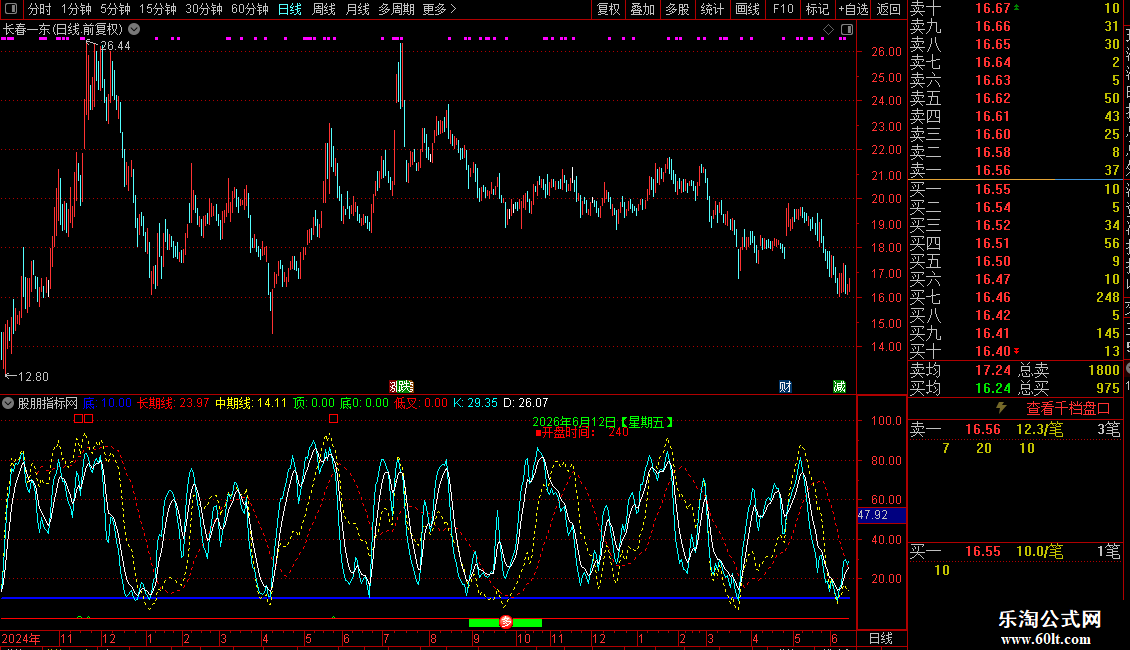Activate the 画线 drawing tool
Screen dimensions: 1130x650
[747, 9]
